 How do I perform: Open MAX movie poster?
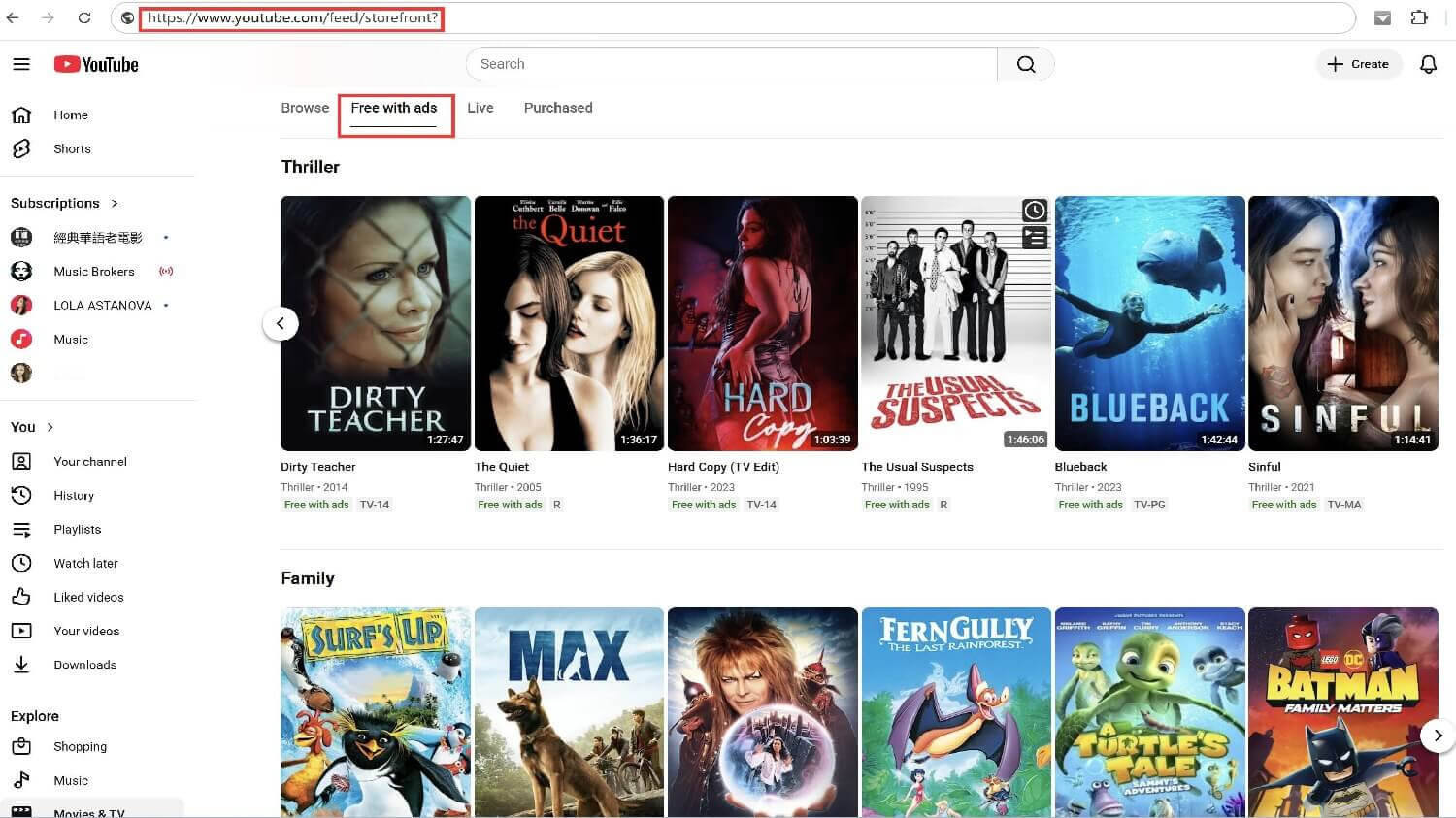pyautogui.click(x=569, y=712)
